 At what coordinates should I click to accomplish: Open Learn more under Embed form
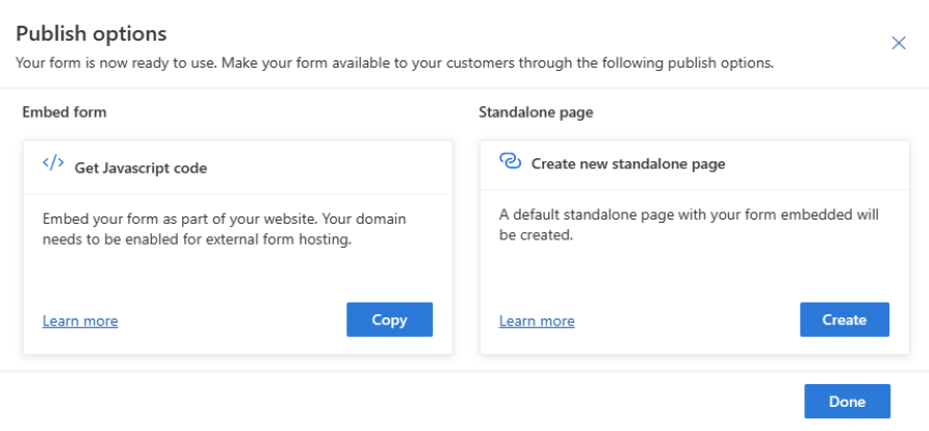(x=80, y=321)
